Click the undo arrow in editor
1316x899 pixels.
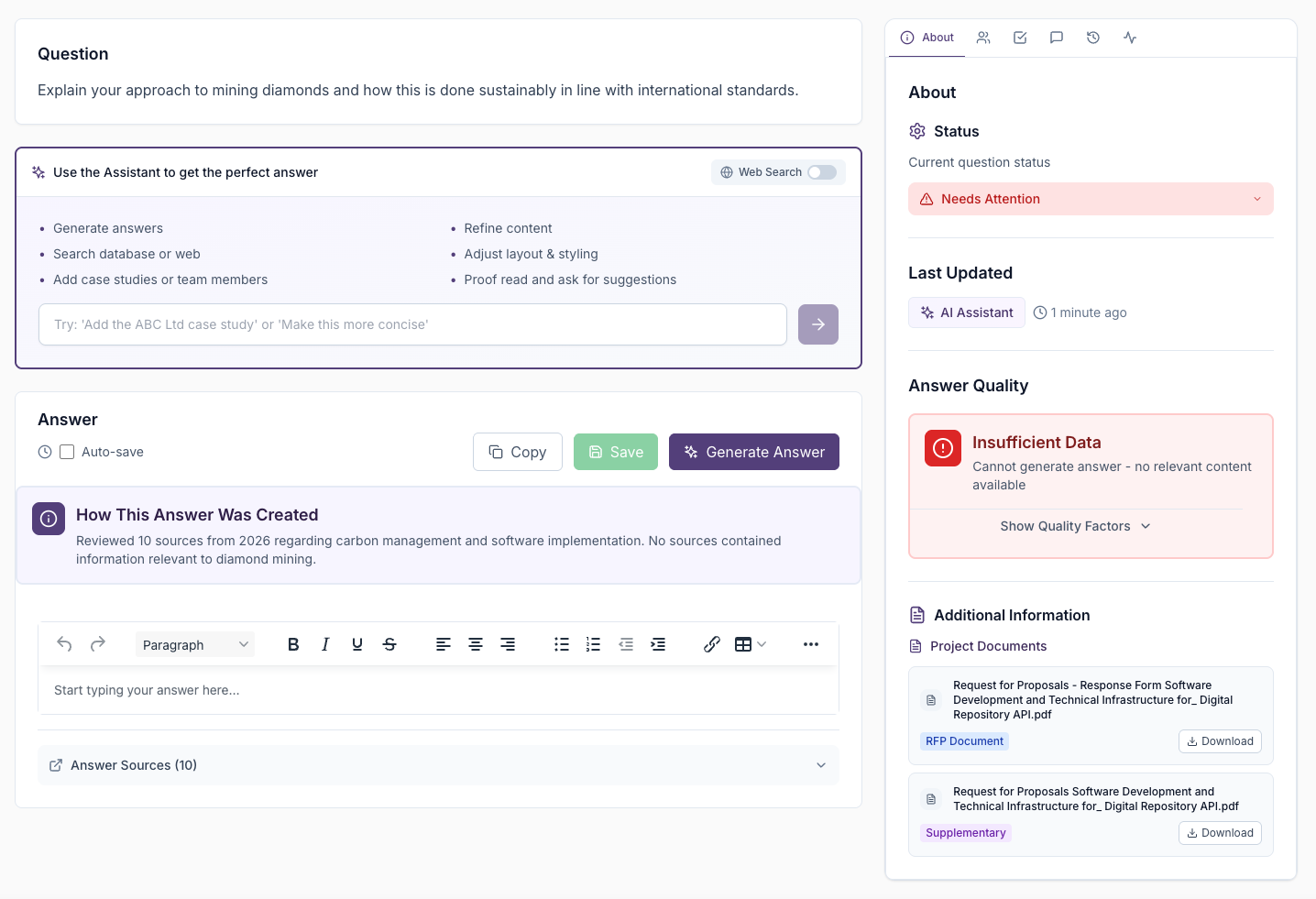click(64, 644)
